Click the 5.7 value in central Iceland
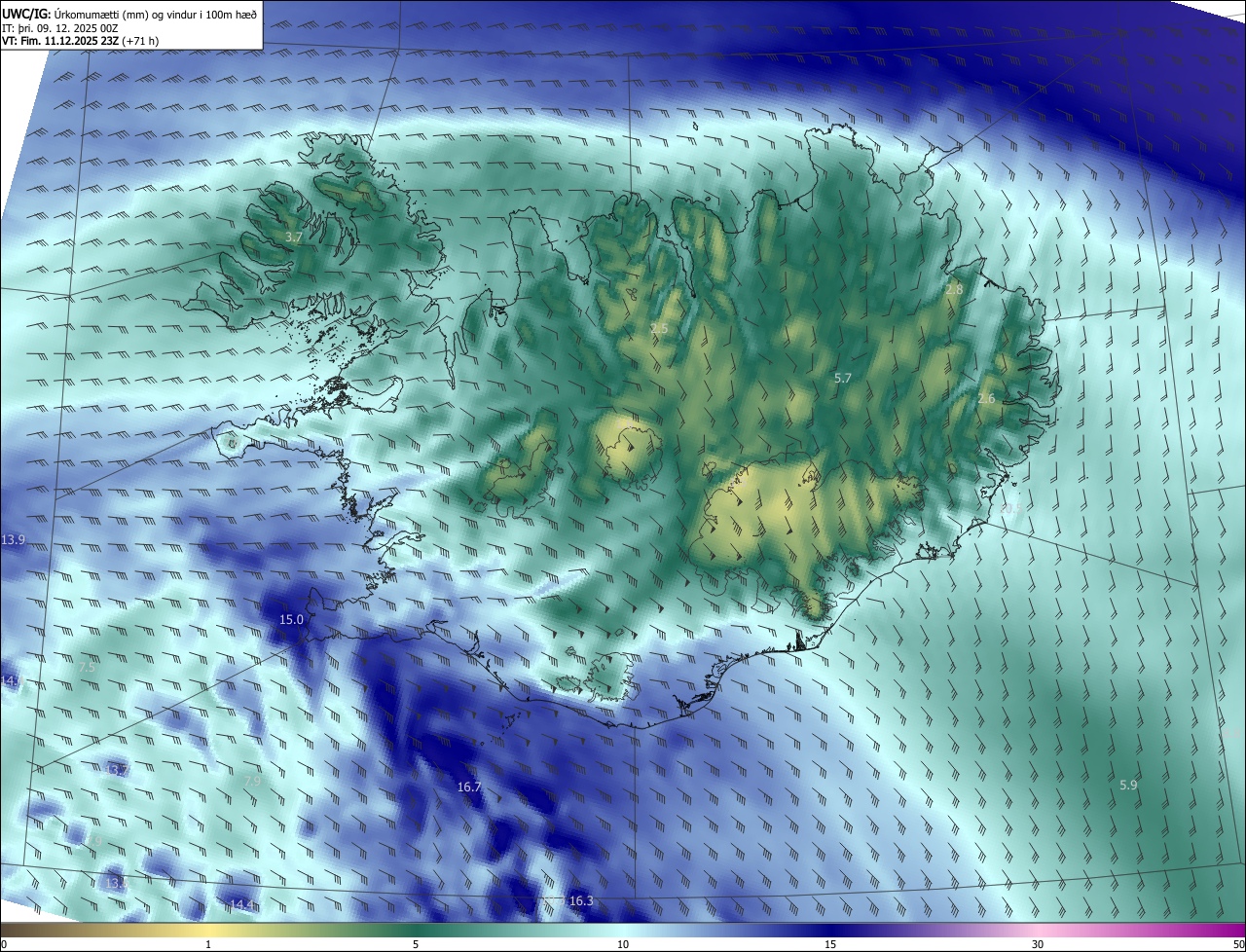Viewport: 1246px width, 952px height. click(x=843, y=378)
